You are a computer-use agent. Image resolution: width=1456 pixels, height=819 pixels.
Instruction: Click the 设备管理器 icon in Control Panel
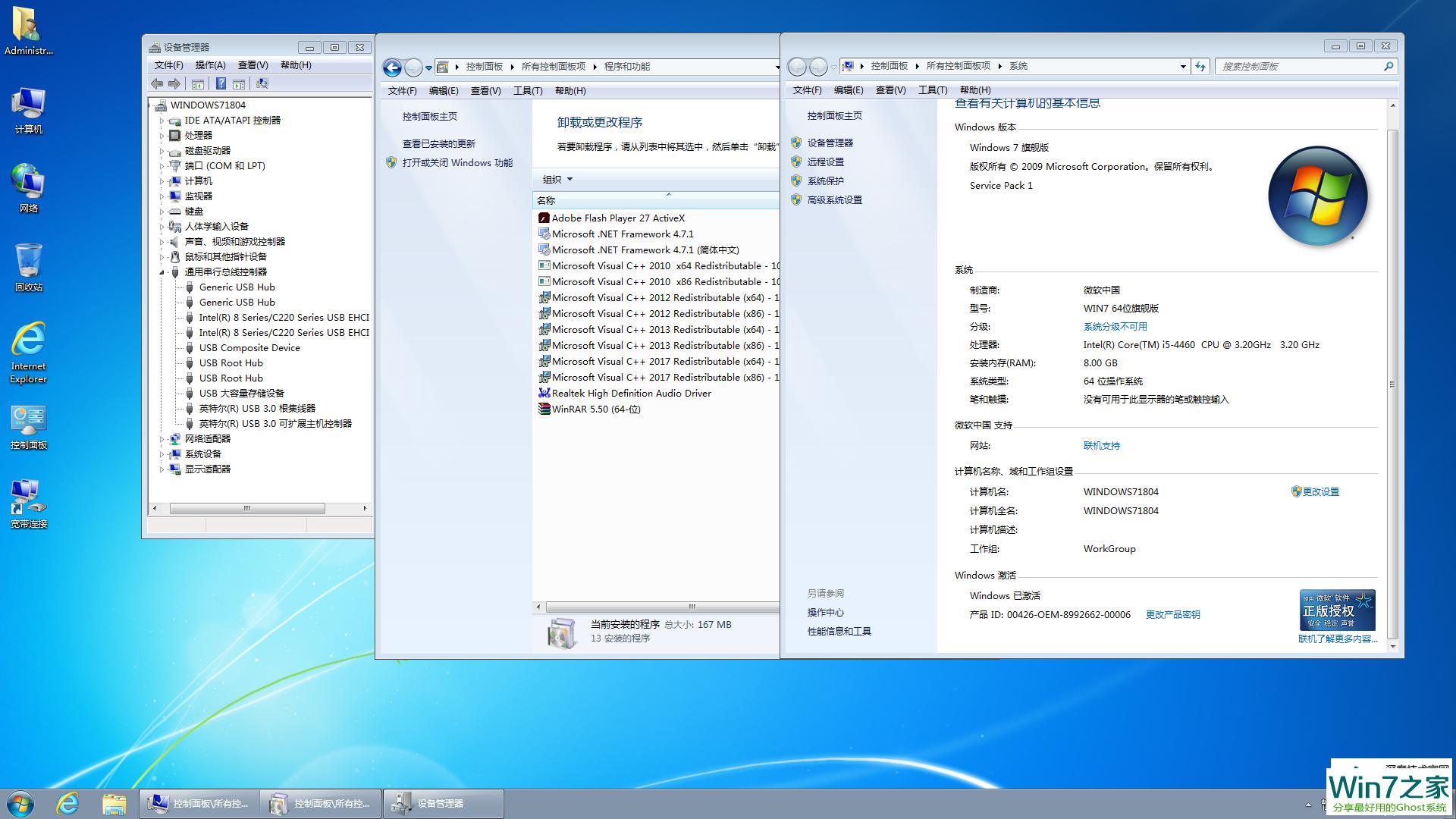[x=829, y=143]
